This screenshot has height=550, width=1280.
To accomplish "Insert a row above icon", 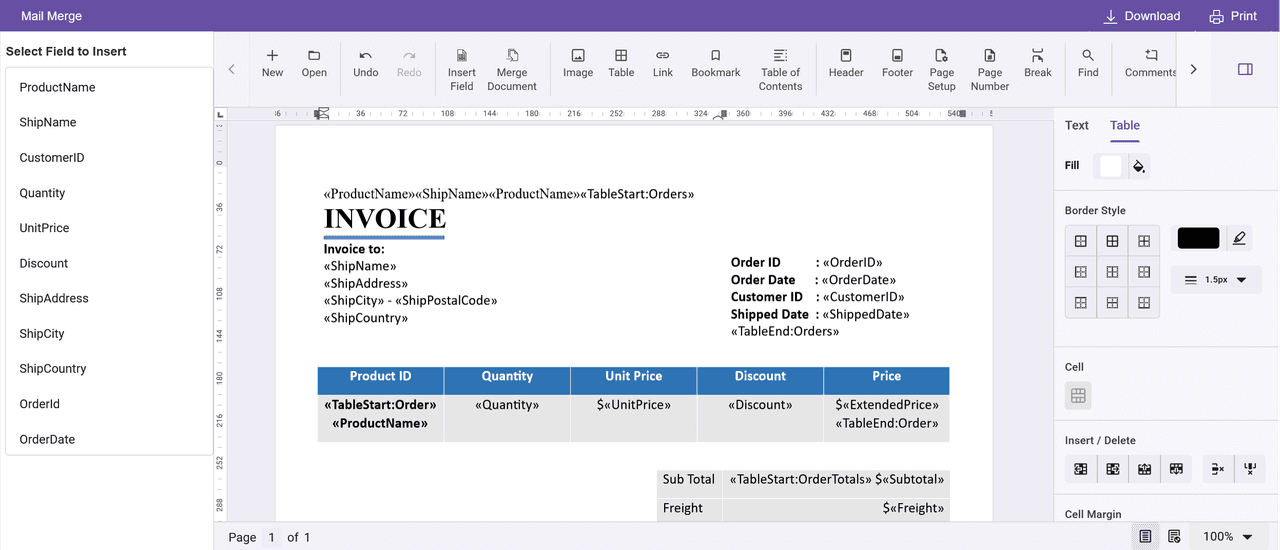I will 1144,468.
